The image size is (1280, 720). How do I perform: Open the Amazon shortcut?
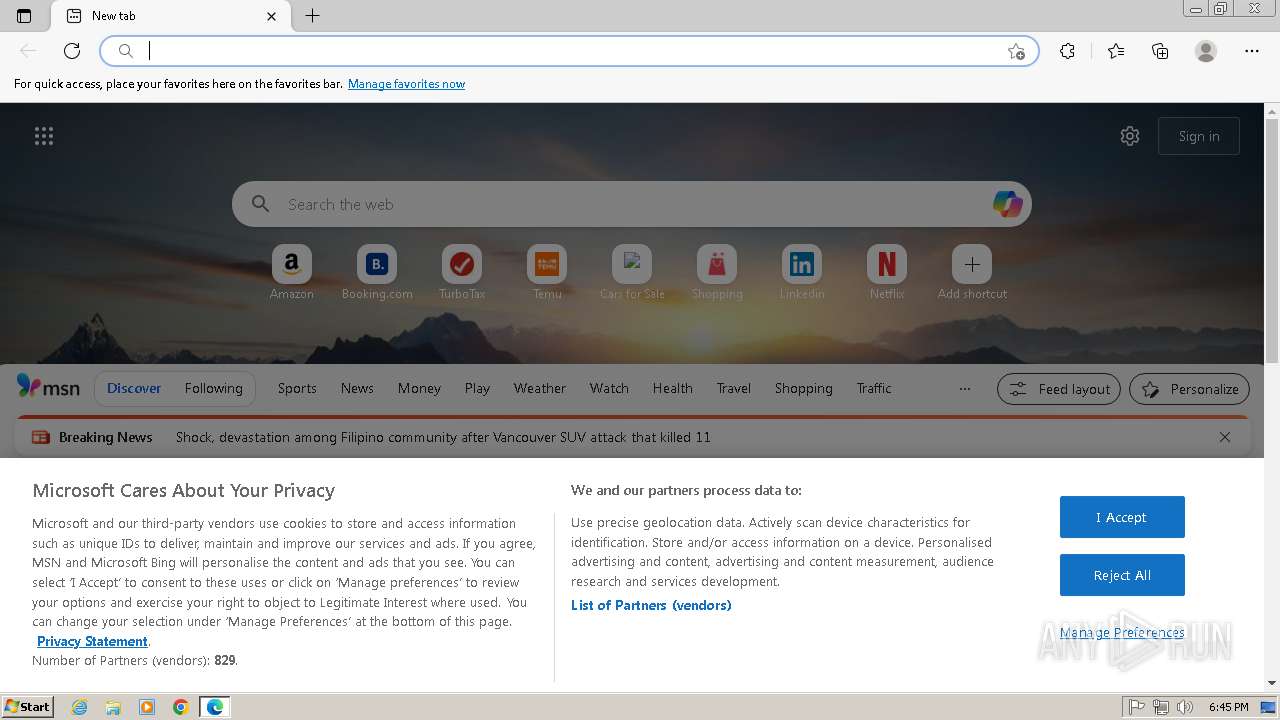(292, 272)
